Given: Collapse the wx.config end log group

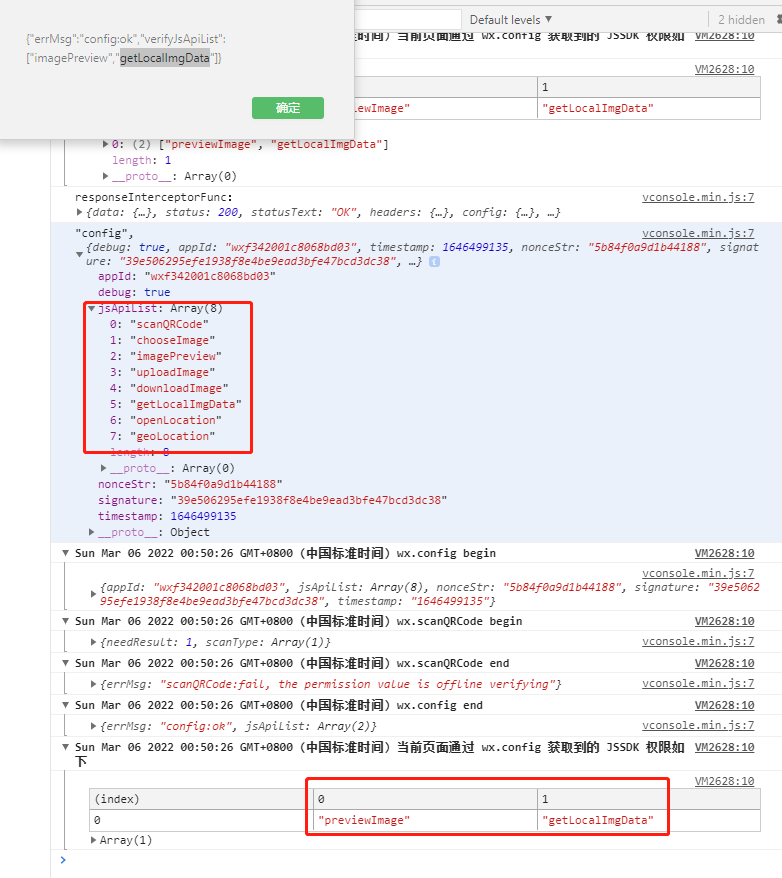Looking at the screenshot, I should [x=65, y=705].
